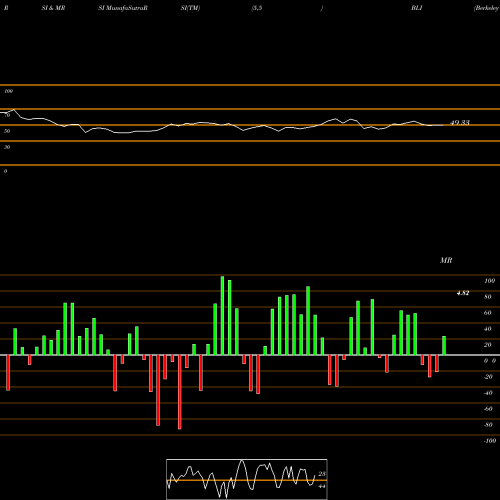Click the -40 label on MR axis

click(x=488, y=393)
